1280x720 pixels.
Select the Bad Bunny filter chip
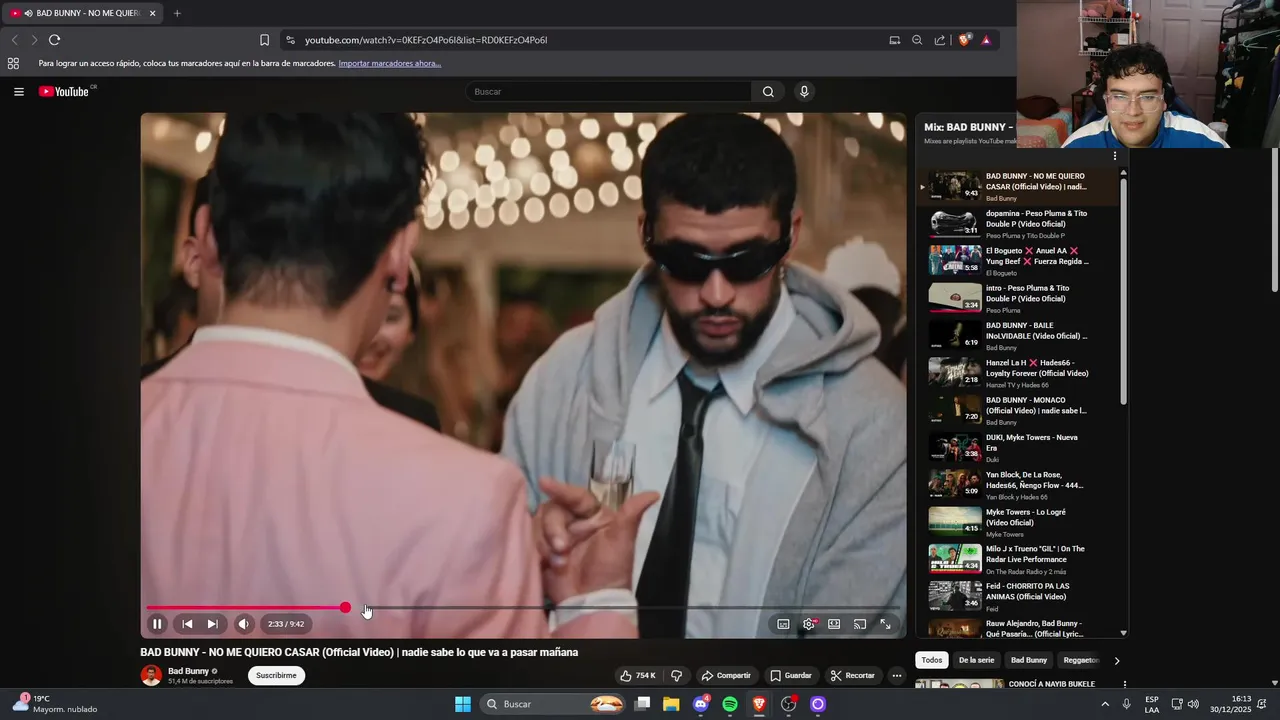tap(1028, 660)
